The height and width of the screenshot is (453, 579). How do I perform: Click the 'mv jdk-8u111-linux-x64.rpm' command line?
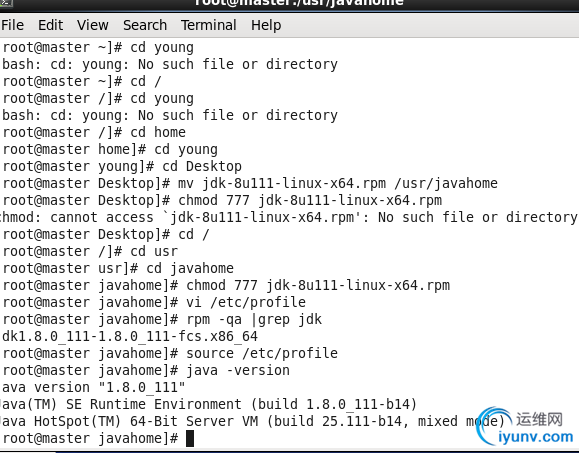pyautogui.click(x=249, y=183)
